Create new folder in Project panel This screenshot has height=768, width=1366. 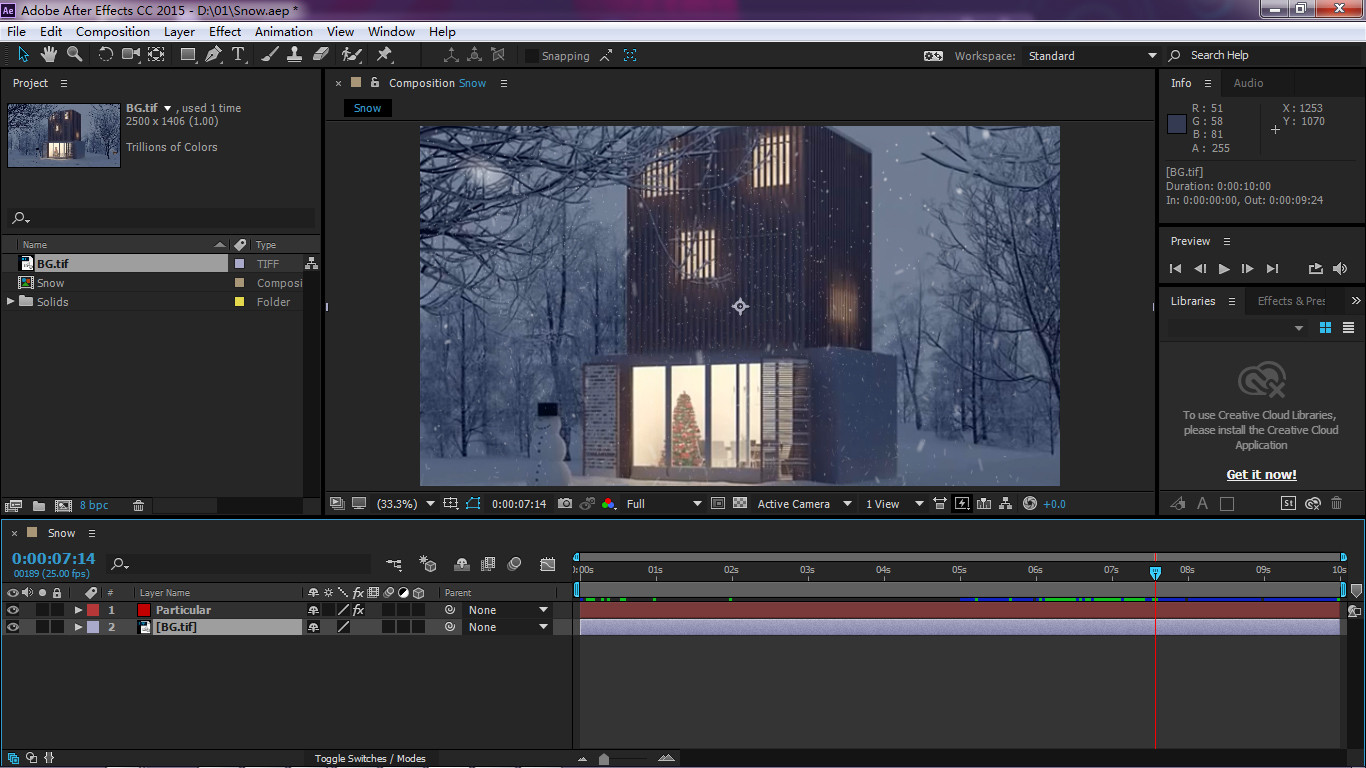(39, 506)
